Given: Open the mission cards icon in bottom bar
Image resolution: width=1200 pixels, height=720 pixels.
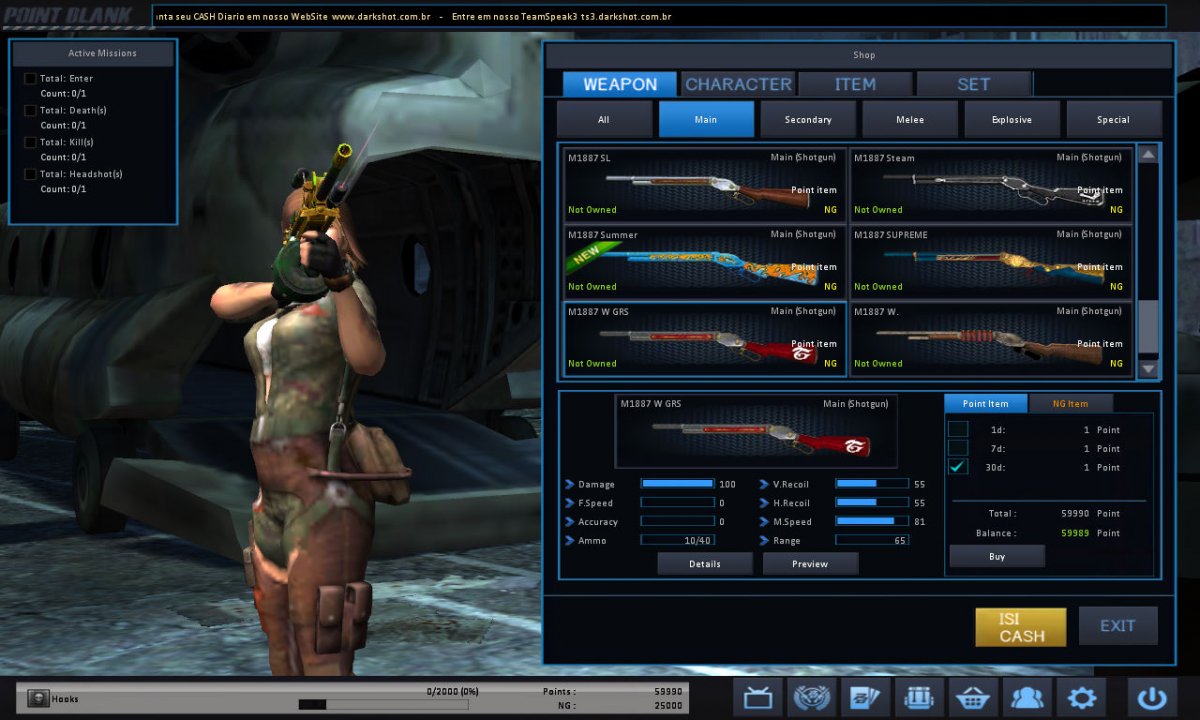Looking at the screenshot, I should (x=866, y=698).
